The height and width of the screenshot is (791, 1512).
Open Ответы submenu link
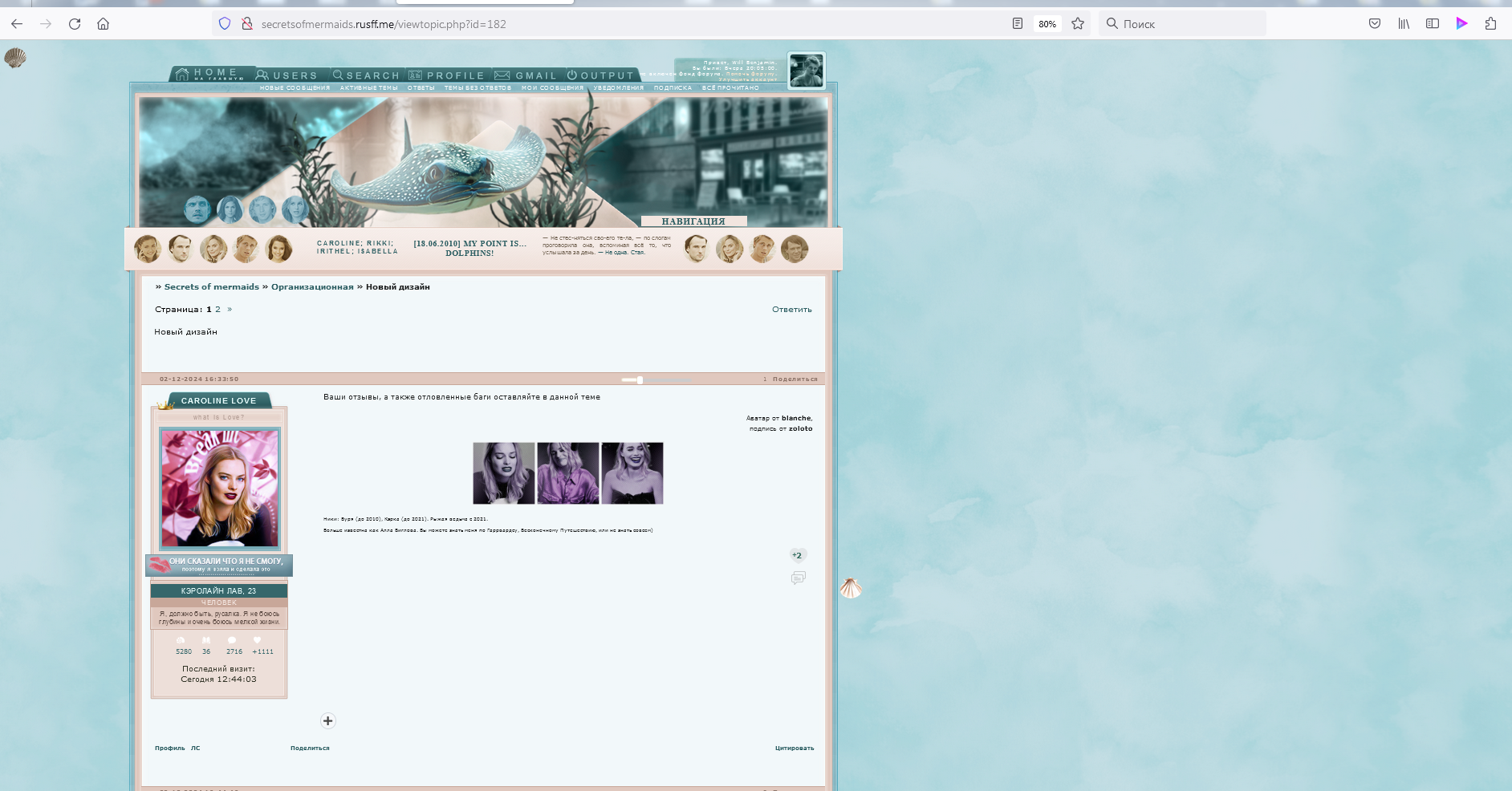(421, 88)
